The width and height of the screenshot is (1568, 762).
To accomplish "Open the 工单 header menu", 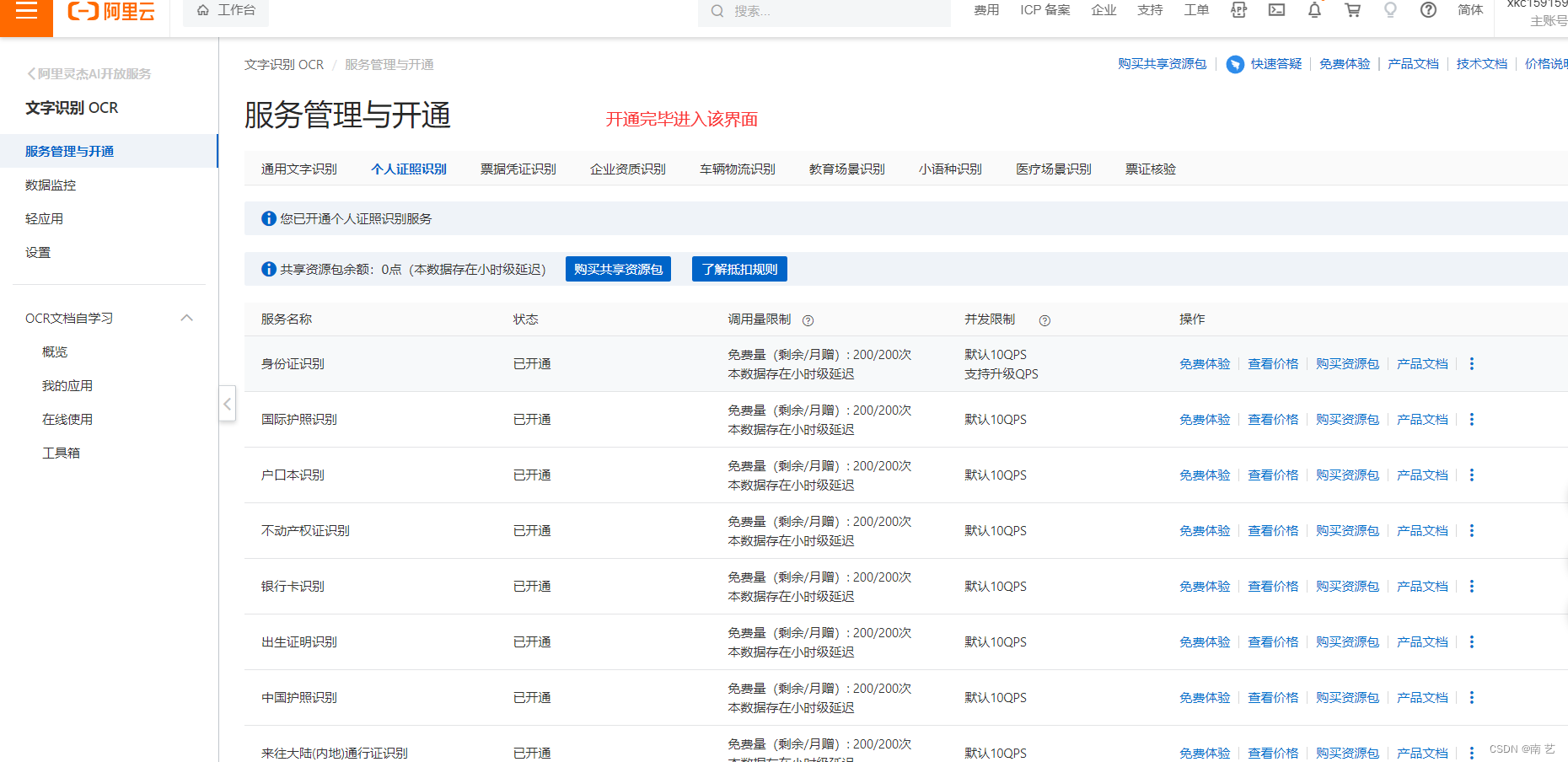I will [1196, 10].
